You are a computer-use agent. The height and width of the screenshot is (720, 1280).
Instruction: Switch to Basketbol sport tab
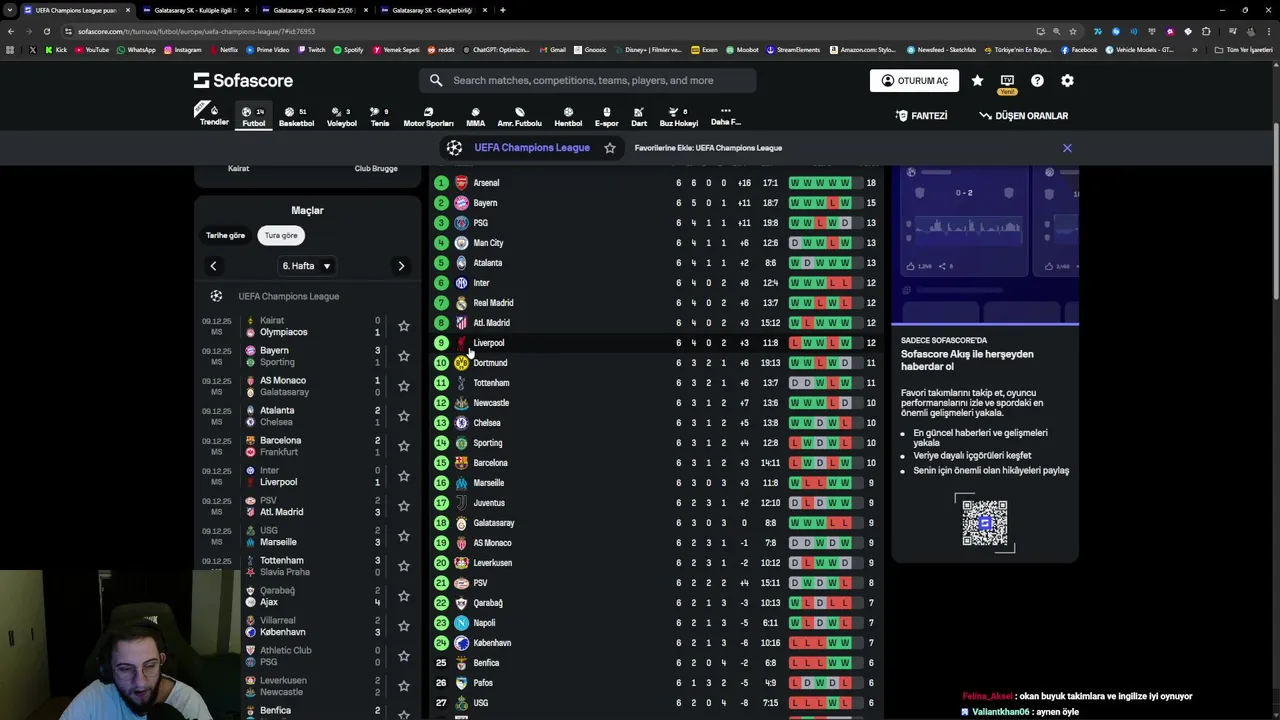[296, 117]
